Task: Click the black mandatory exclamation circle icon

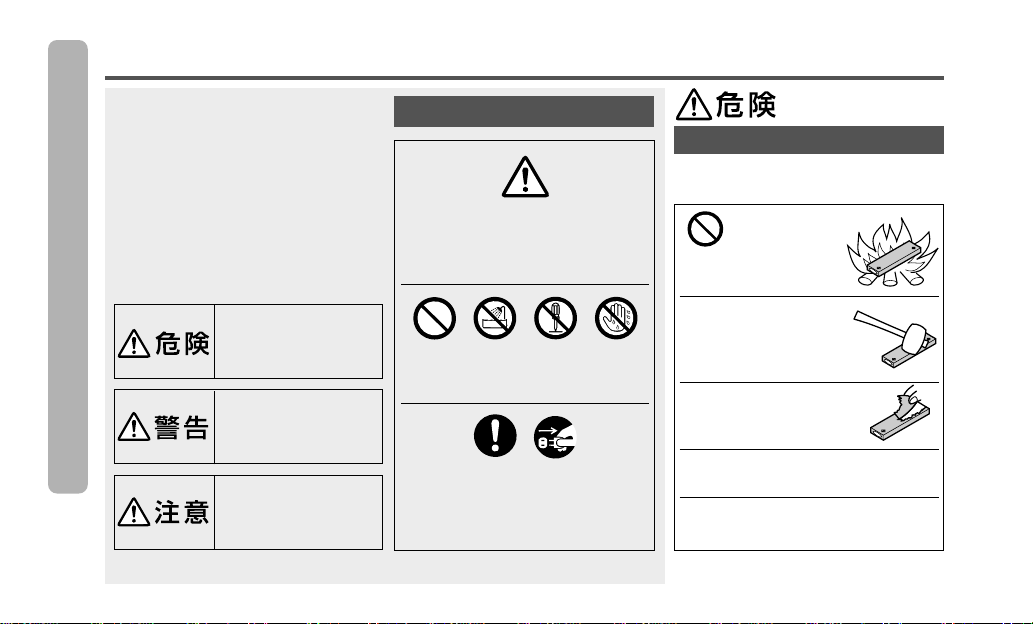Action: coord(495,436)
